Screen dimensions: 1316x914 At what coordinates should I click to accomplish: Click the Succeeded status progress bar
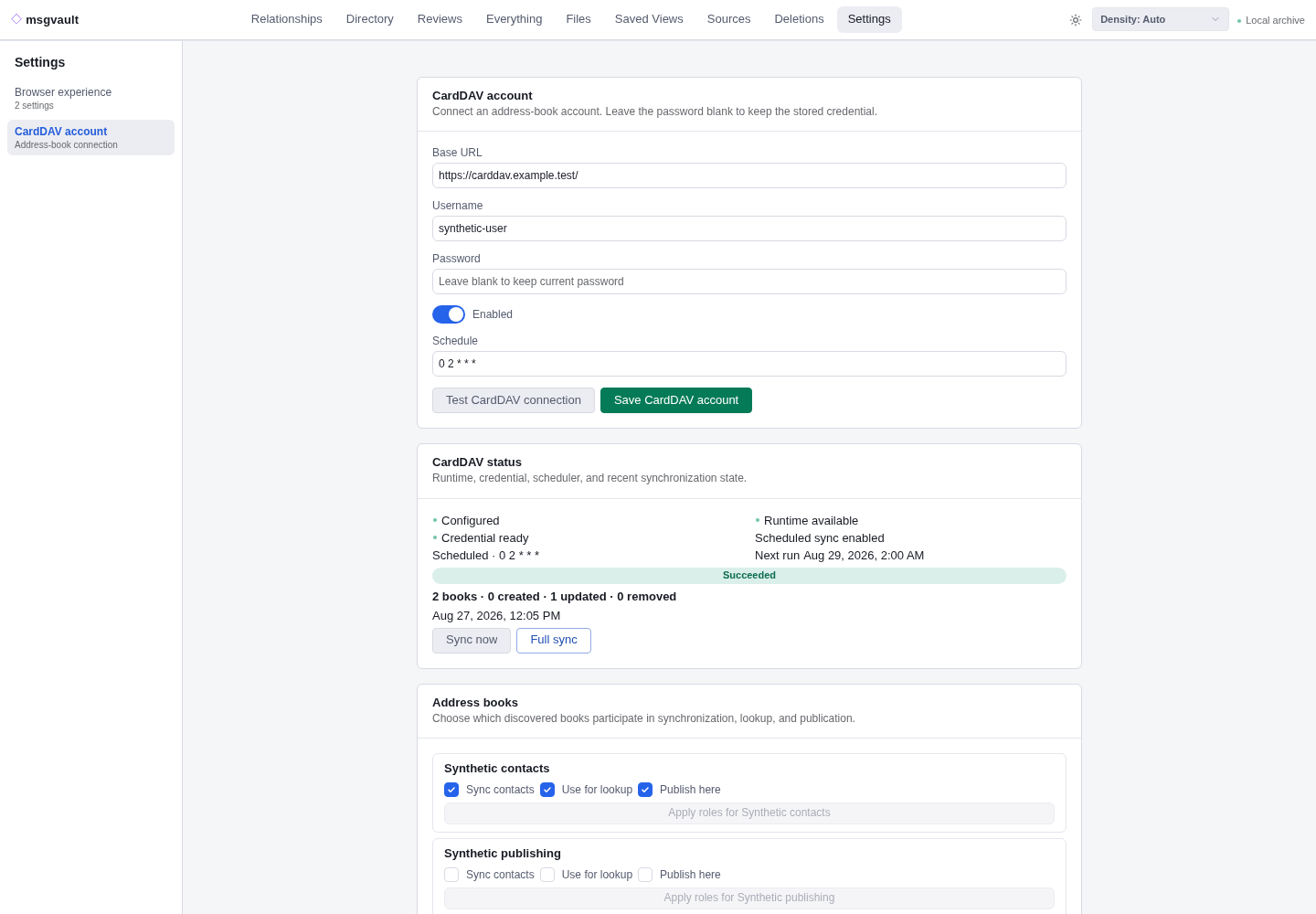(749, 576)
